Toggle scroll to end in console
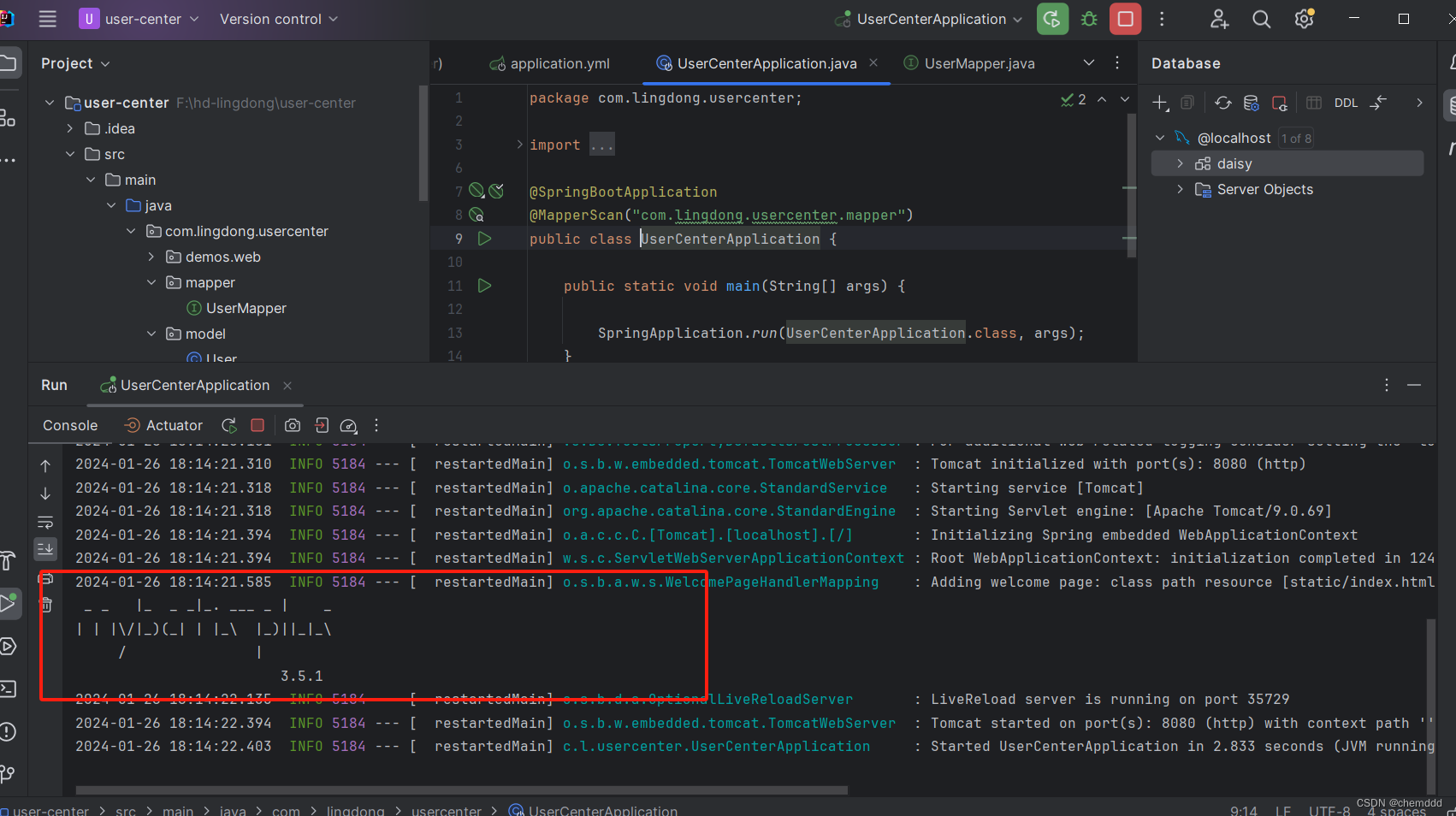Image resolution: width=1456 pixels, height=816 pixels. (x=45, y=547)
